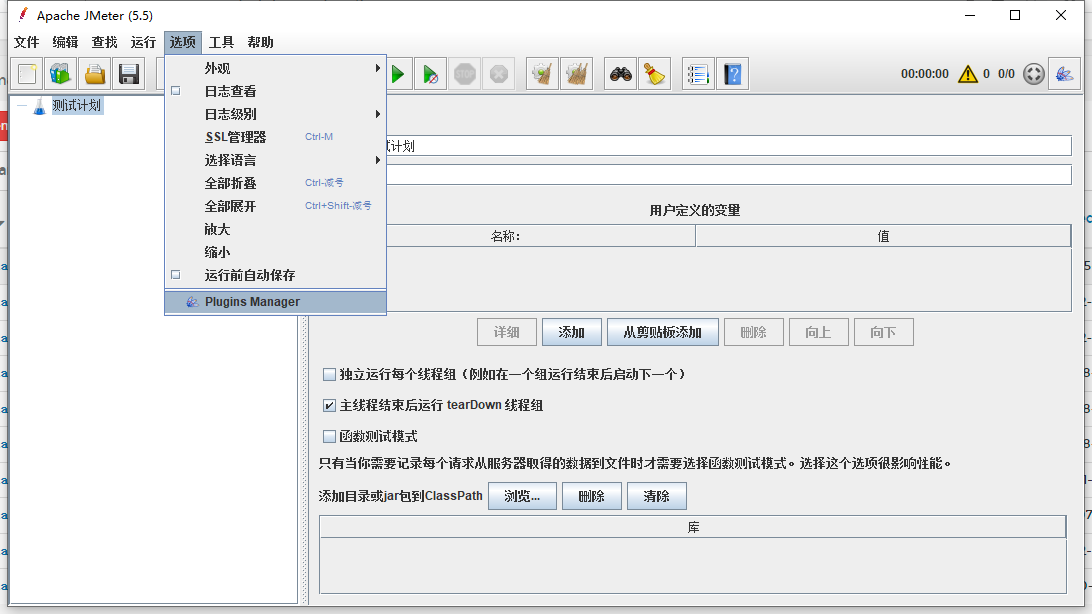Screen dimensions: 1092x614
Task: Click the 详细 button
Action: coord(507,332)
